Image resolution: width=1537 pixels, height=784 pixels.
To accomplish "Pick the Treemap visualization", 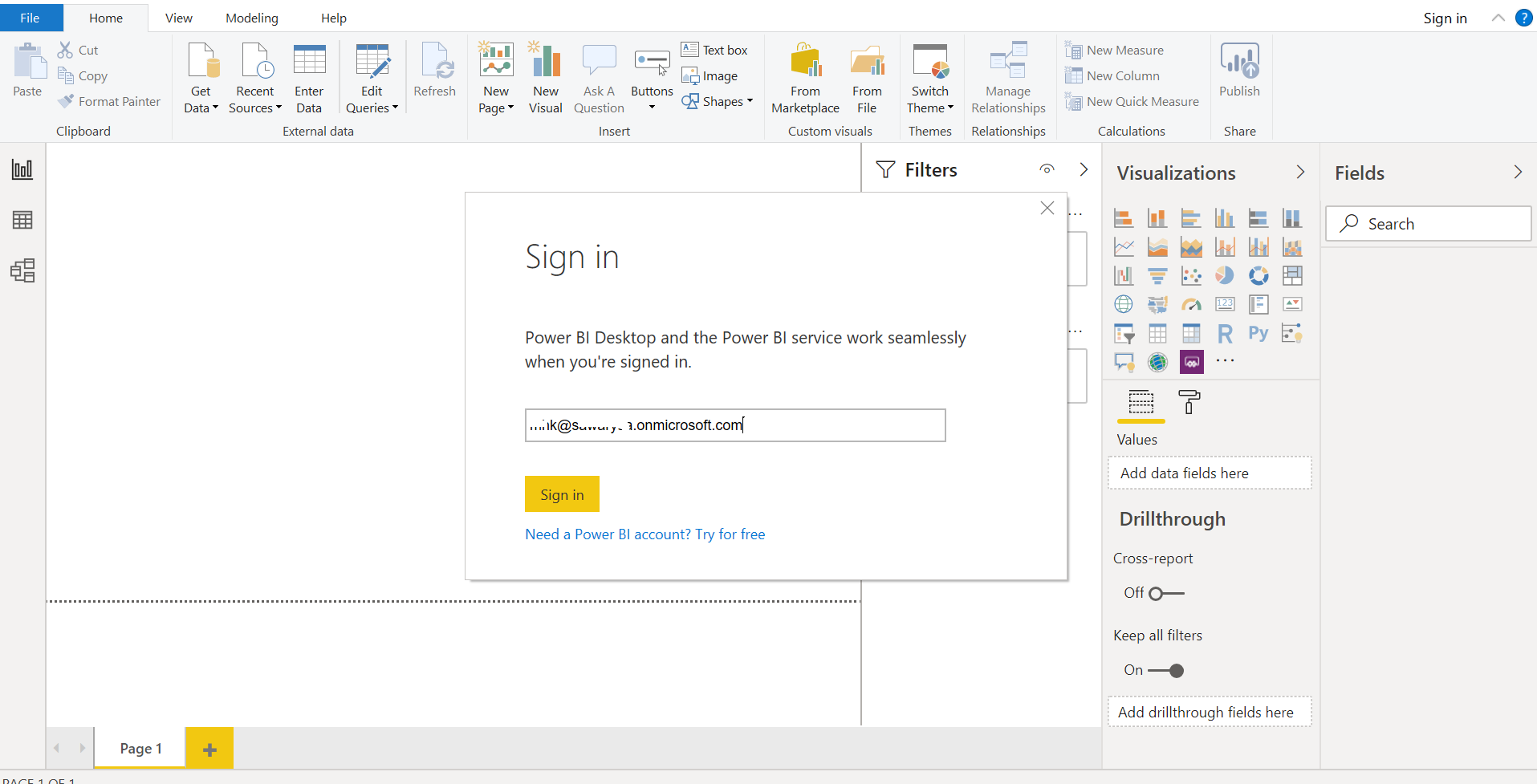I will pos(1292,275).
